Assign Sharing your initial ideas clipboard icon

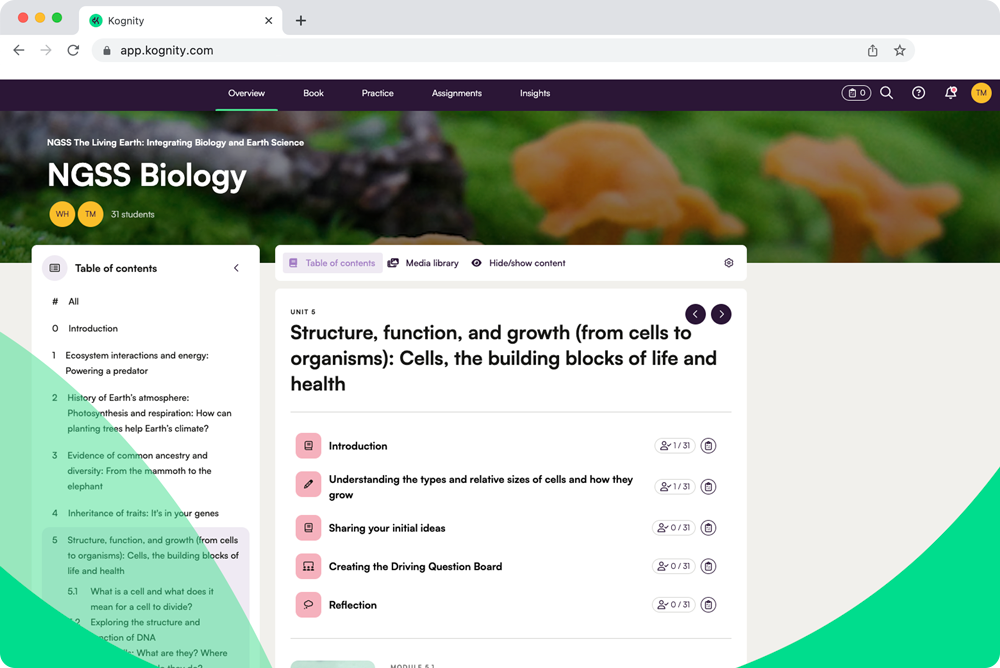(708, 528)
